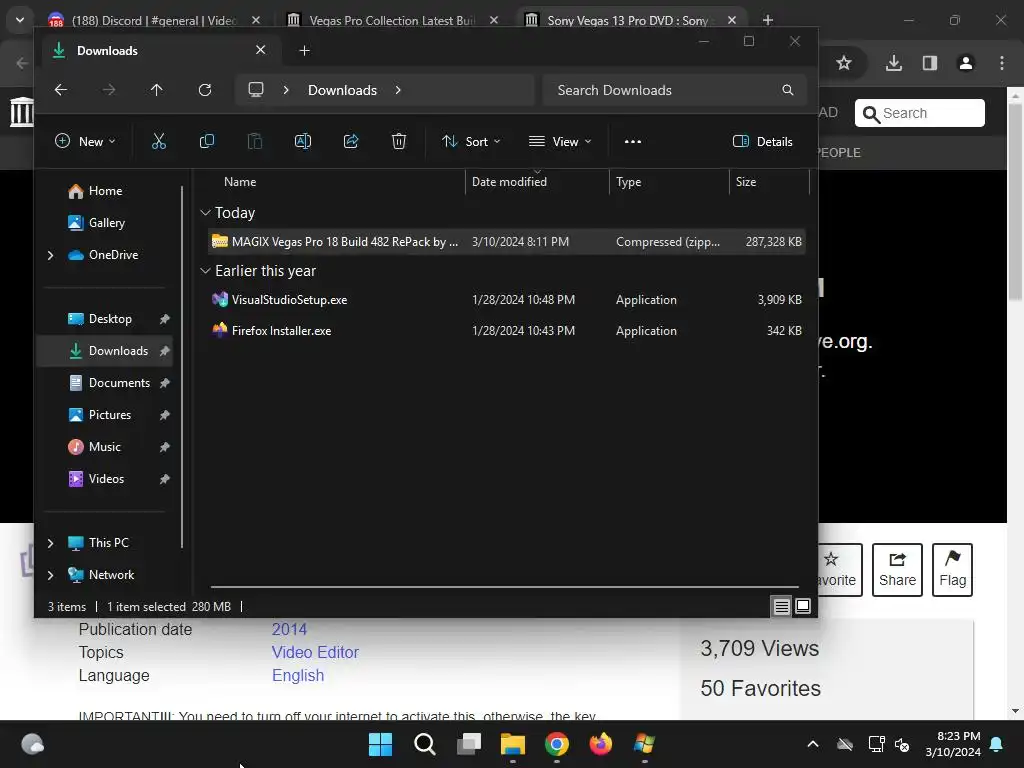The width and height of the screenshot is (1024, 768).
Task: Open the New dropdown in File Explorer
Action: (x=85, y=141)
